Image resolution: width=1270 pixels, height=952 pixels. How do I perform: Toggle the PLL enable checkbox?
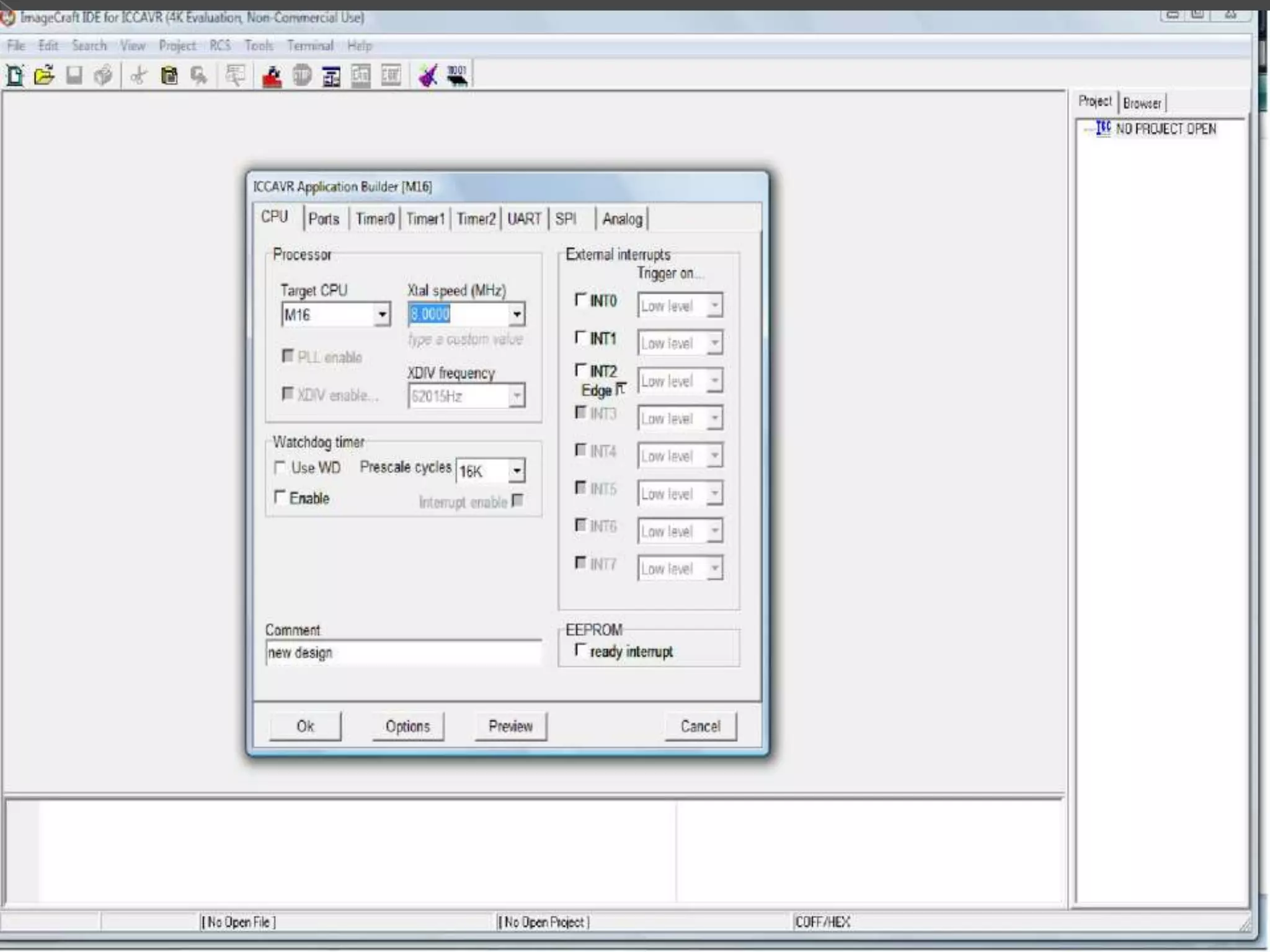287,356
